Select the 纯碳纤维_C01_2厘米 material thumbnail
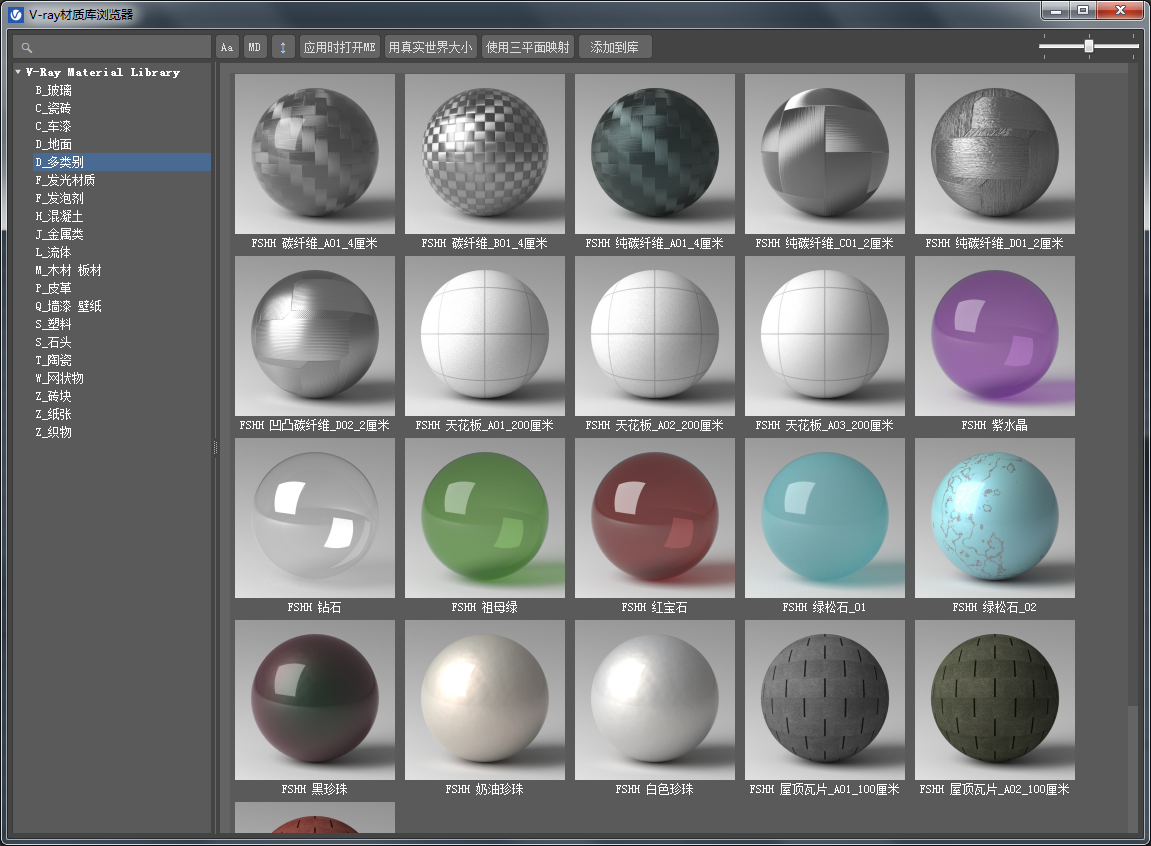Image resolution: width=1151 pixels, height=846 pixels. click(825, 154)
